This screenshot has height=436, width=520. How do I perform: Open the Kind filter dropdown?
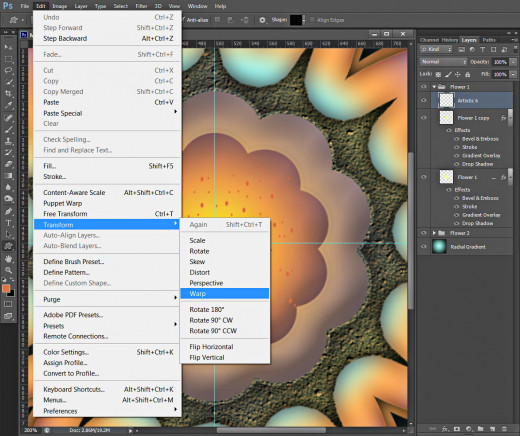coord(436,49)
